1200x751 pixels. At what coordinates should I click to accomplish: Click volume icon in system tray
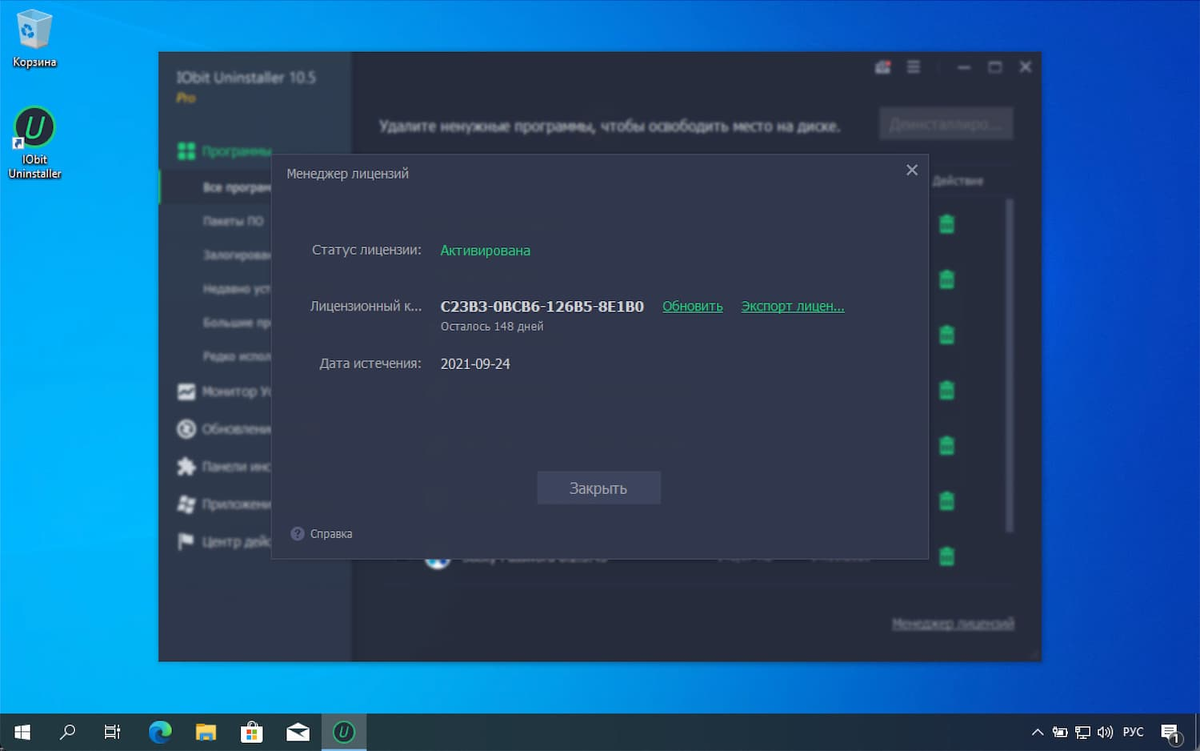1105,732
